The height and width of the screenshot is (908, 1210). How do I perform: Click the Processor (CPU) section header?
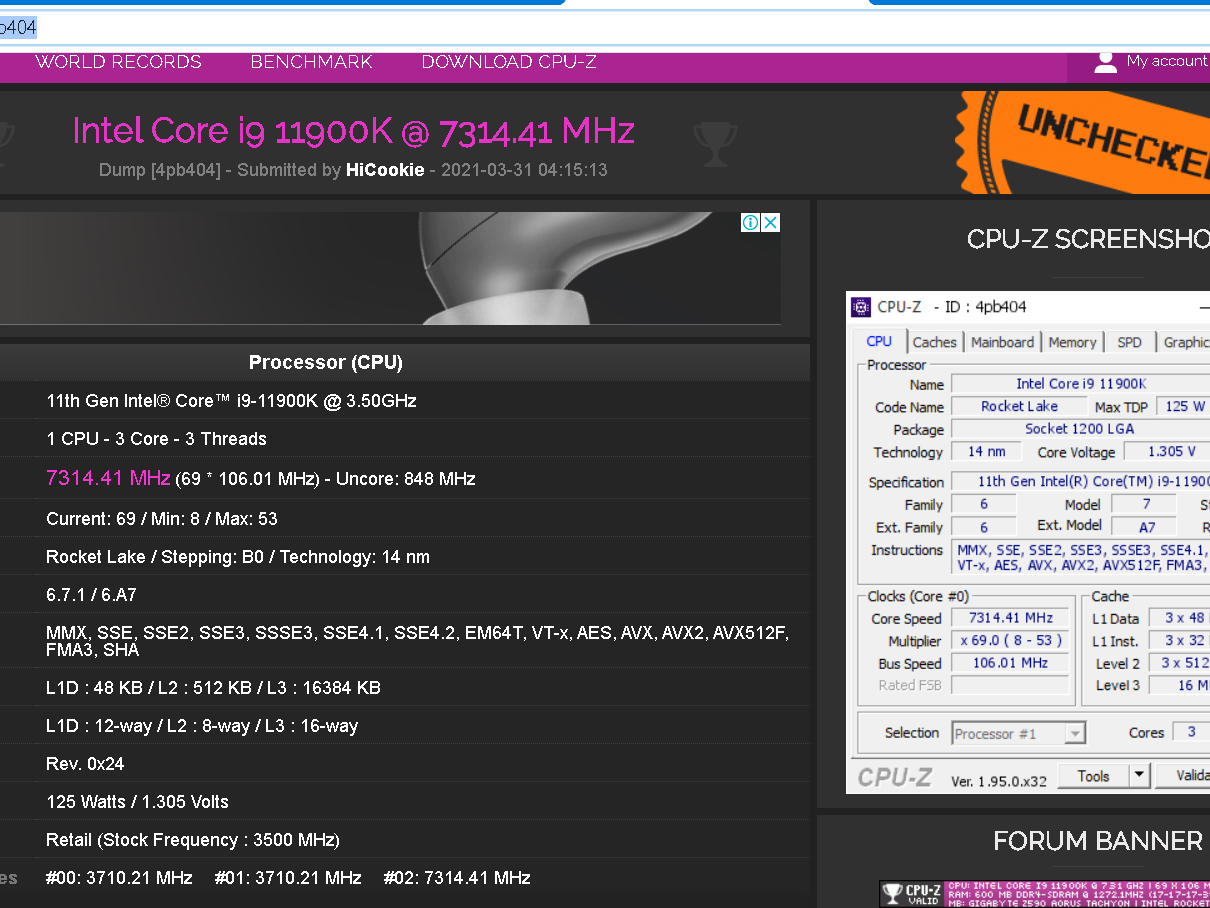pyautogui.click(x=326, y=362)
